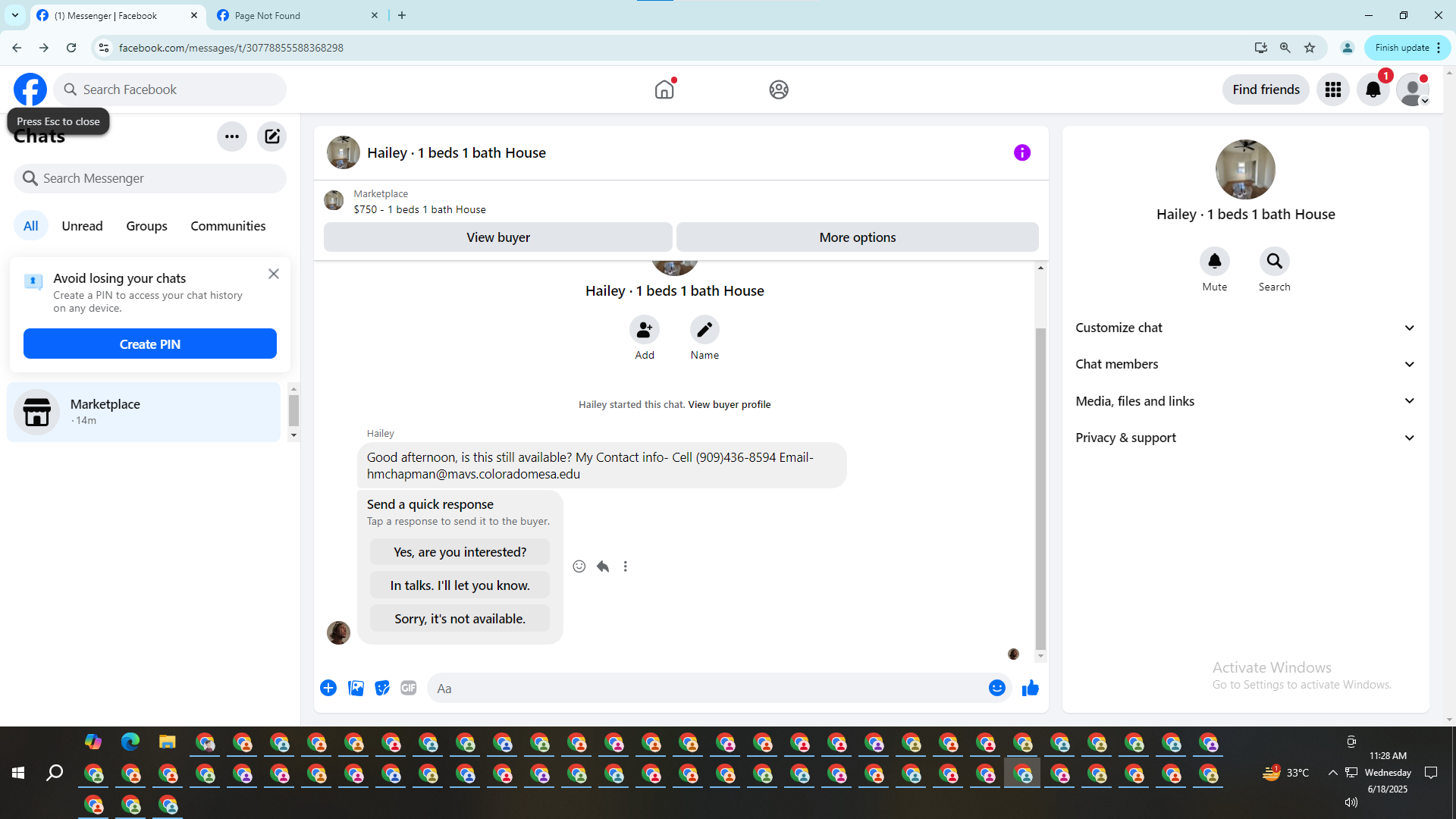Click the GIF picker icon
1456x819 pixels.
409,688
